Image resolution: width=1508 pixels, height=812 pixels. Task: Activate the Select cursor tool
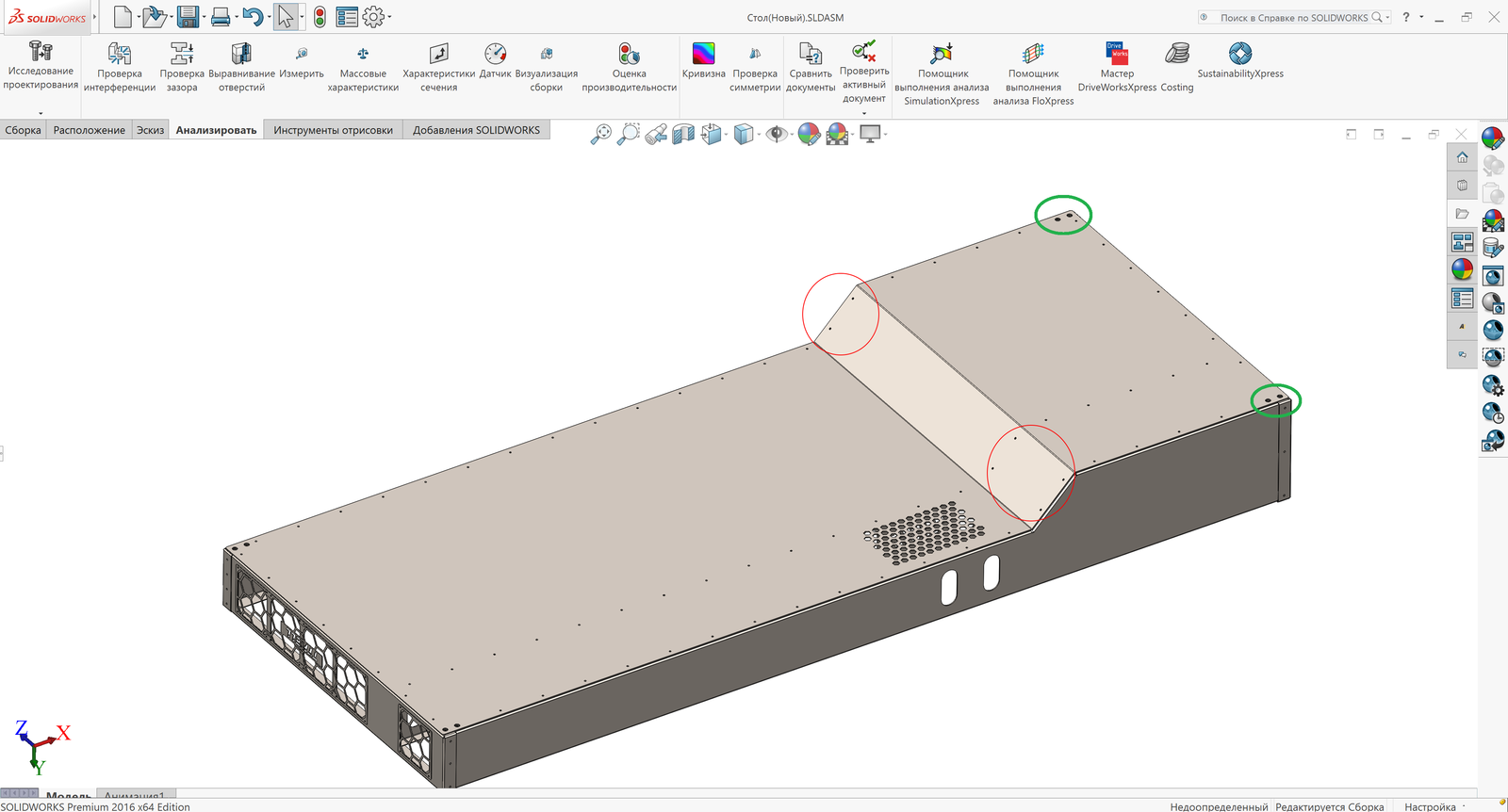coord(286,17)
